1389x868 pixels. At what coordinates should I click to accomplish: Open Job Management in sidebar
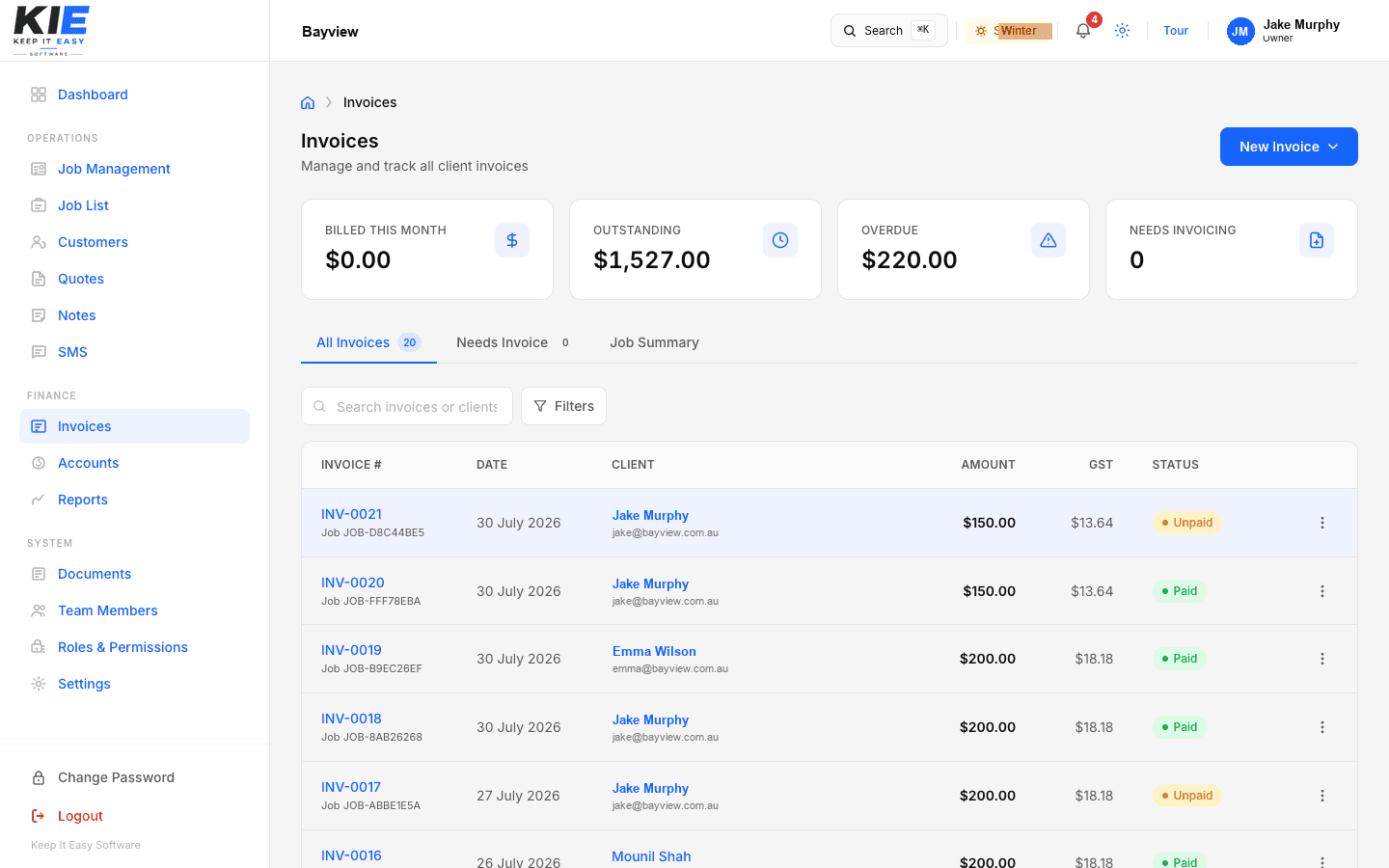(134, 169)
